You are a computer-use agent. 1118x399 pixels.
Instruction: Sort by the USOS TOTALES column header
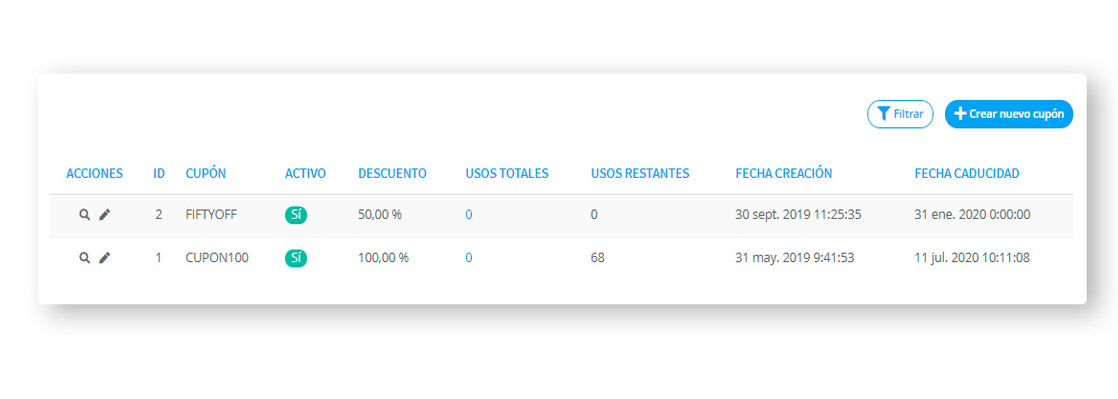point(507,173)
